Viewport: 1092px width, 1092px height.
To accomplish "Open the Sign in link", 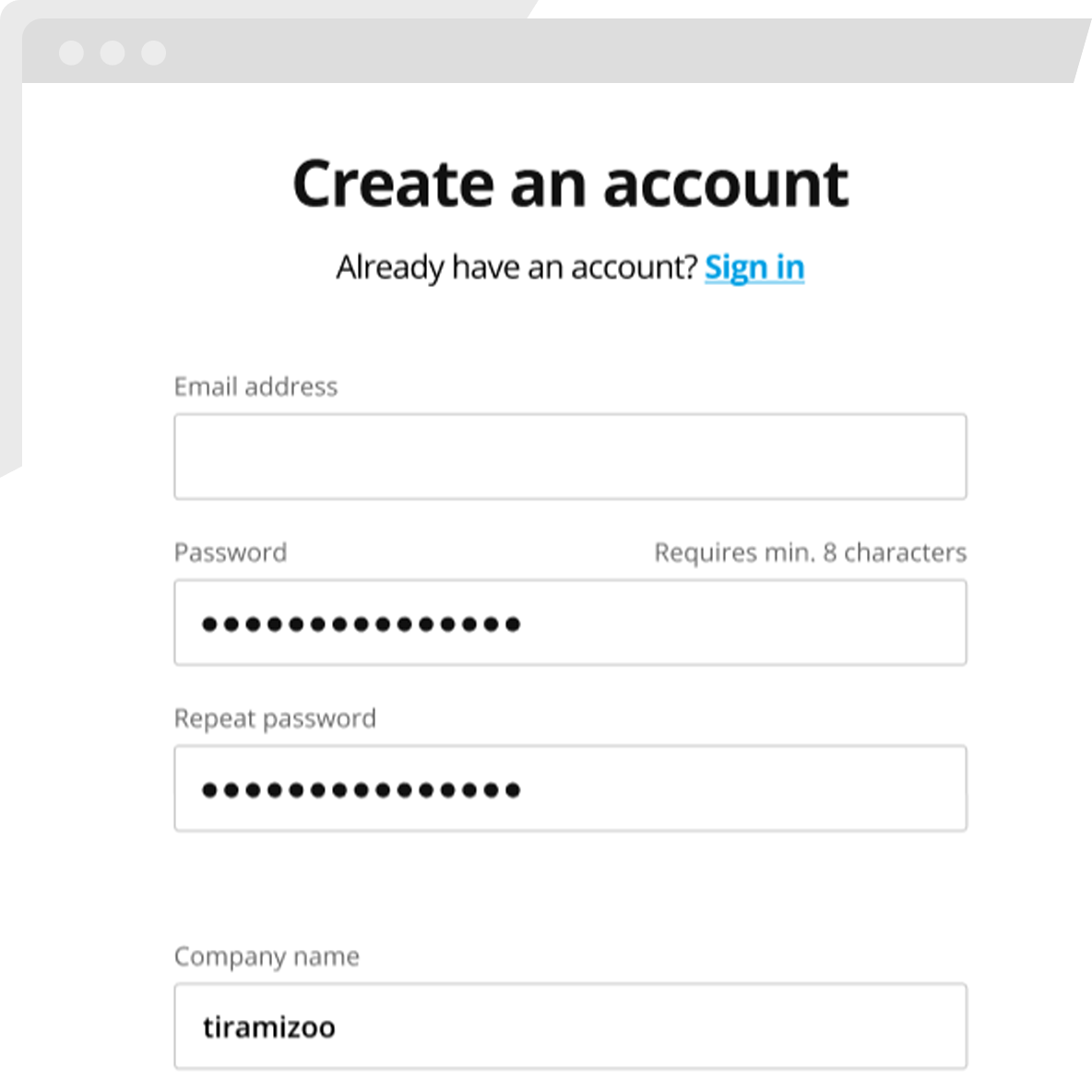I will point(754,267).
